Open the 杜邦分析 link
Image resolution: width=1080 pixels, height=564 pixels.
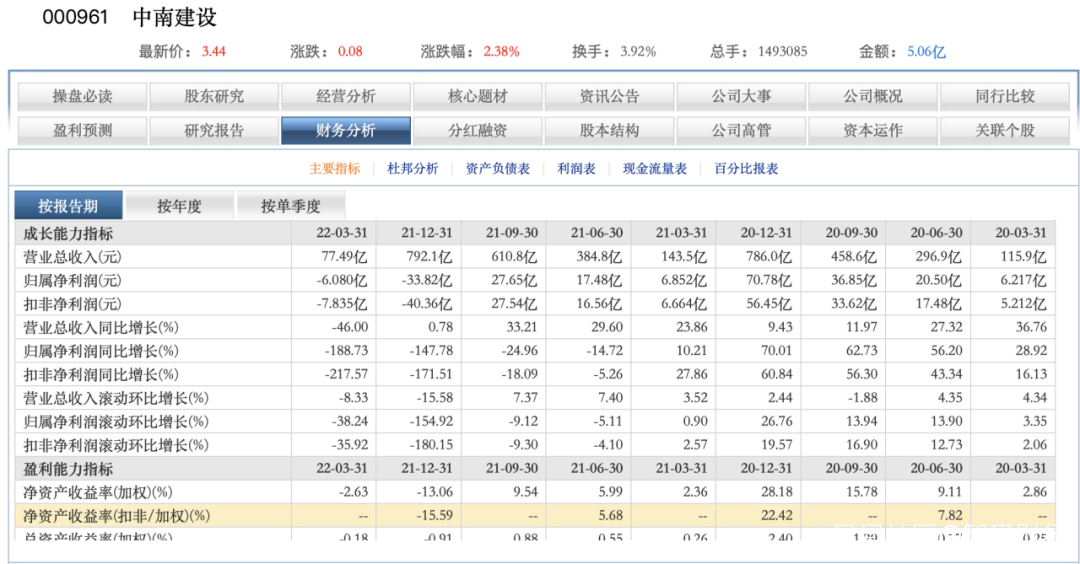point(413,169)
